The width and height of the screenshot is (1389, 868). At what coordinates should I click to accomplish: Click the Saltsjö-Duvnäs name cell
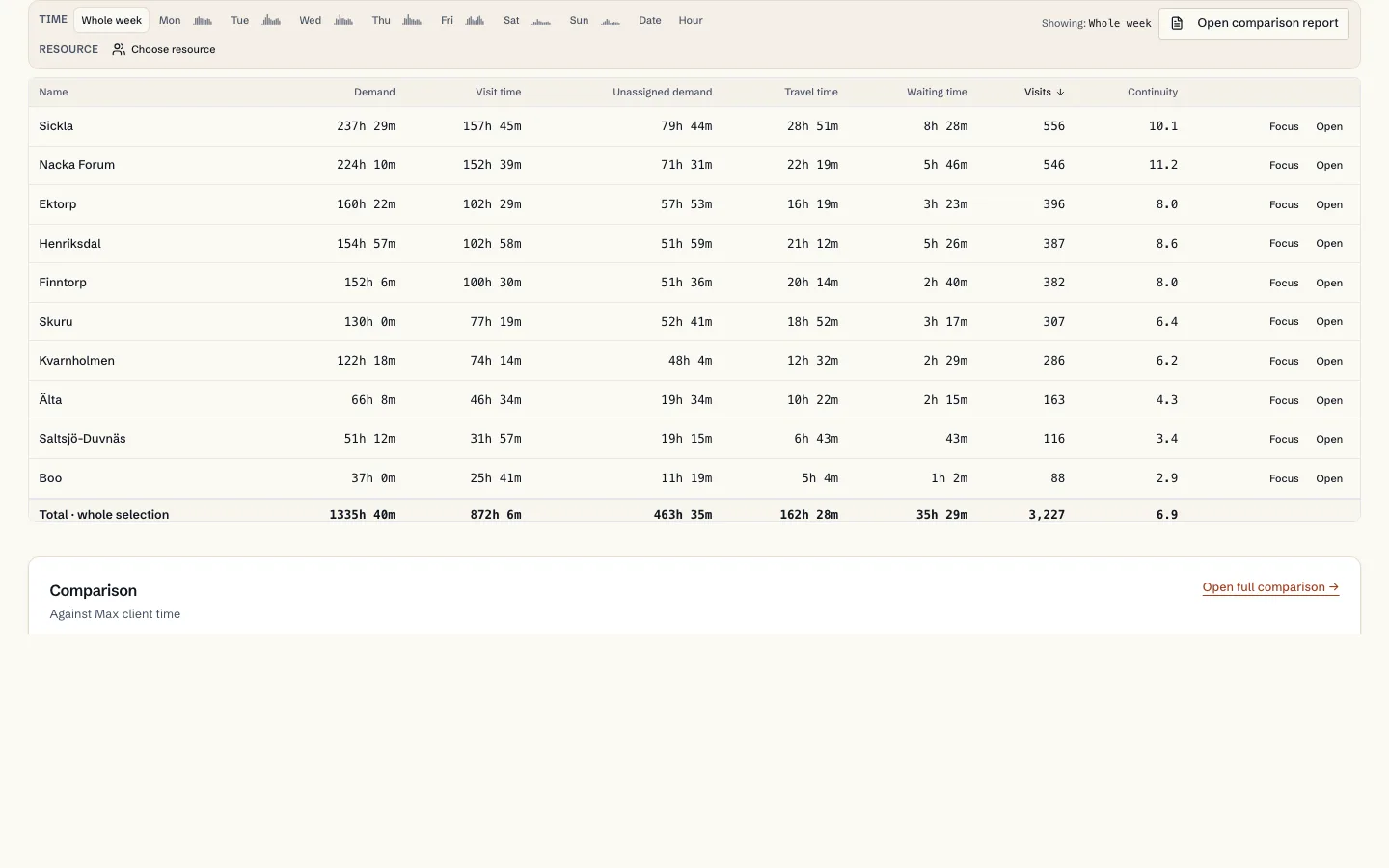tap(82, 439)
